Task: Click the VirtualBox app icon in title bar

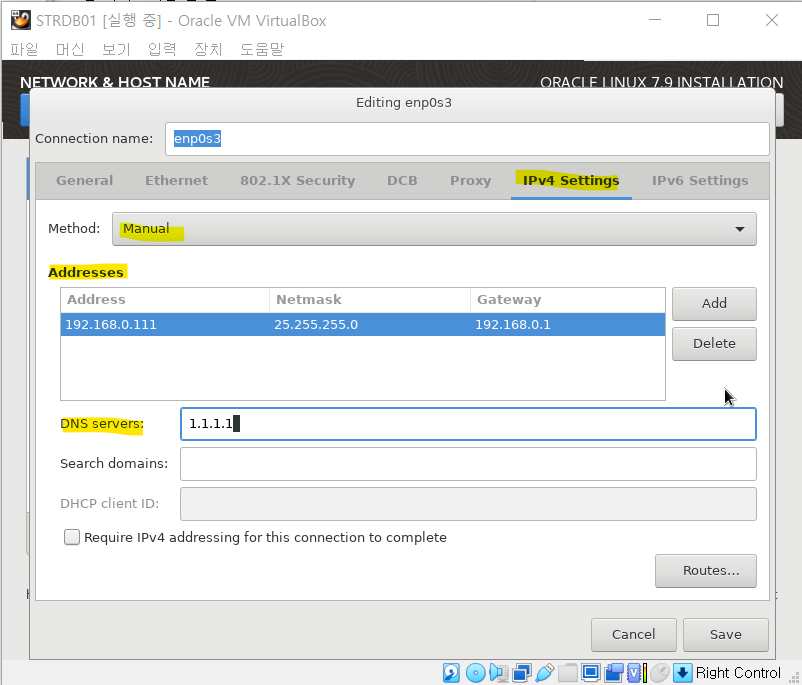Action: pyautogui.click(x=21, y=20)
